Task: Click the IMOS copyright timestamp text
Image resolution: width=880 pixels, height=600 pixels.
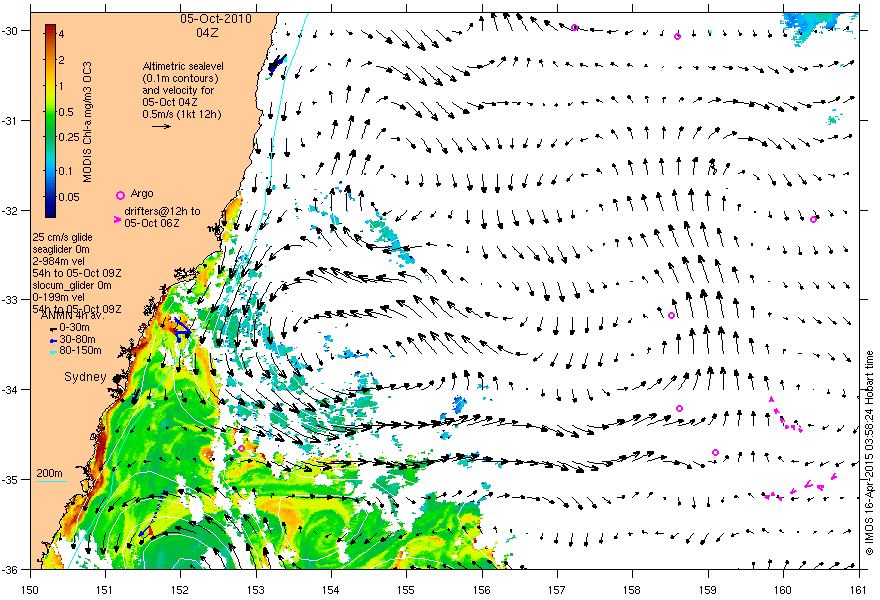Action: point(869,454)
